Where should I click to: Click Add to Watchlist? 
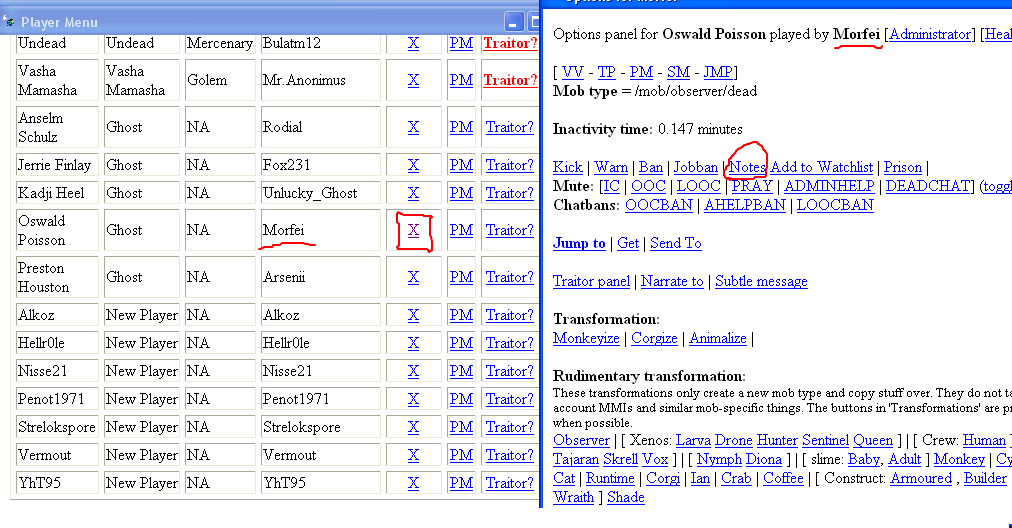tap(822, 167)
